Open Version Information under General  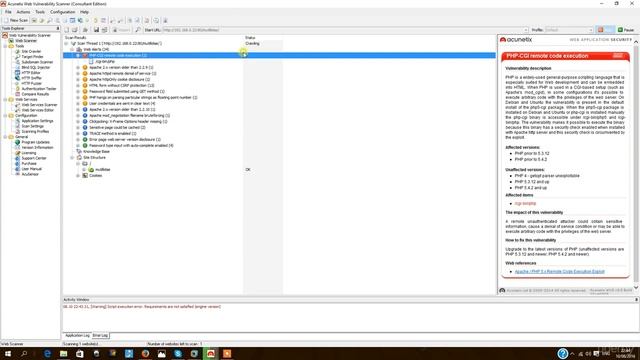[37, 147]
